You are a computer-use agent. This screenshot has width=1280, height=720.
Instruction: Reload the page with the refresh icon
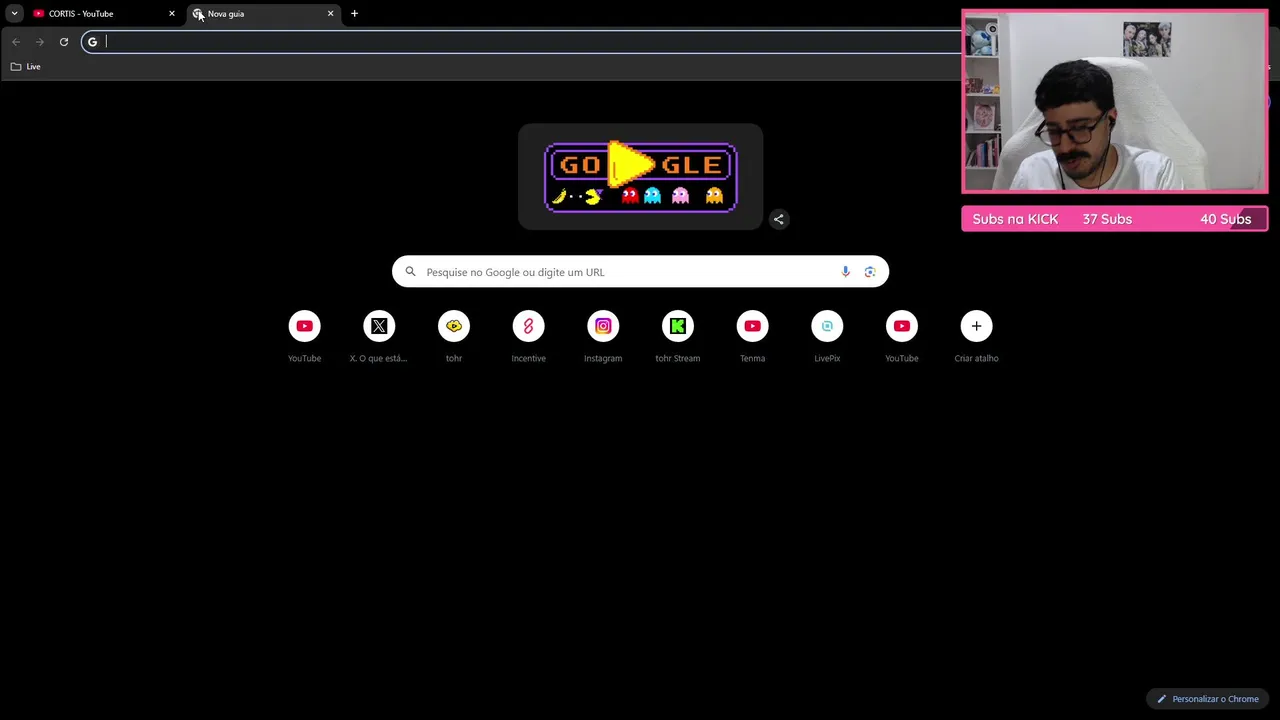(x=64, y=42)
